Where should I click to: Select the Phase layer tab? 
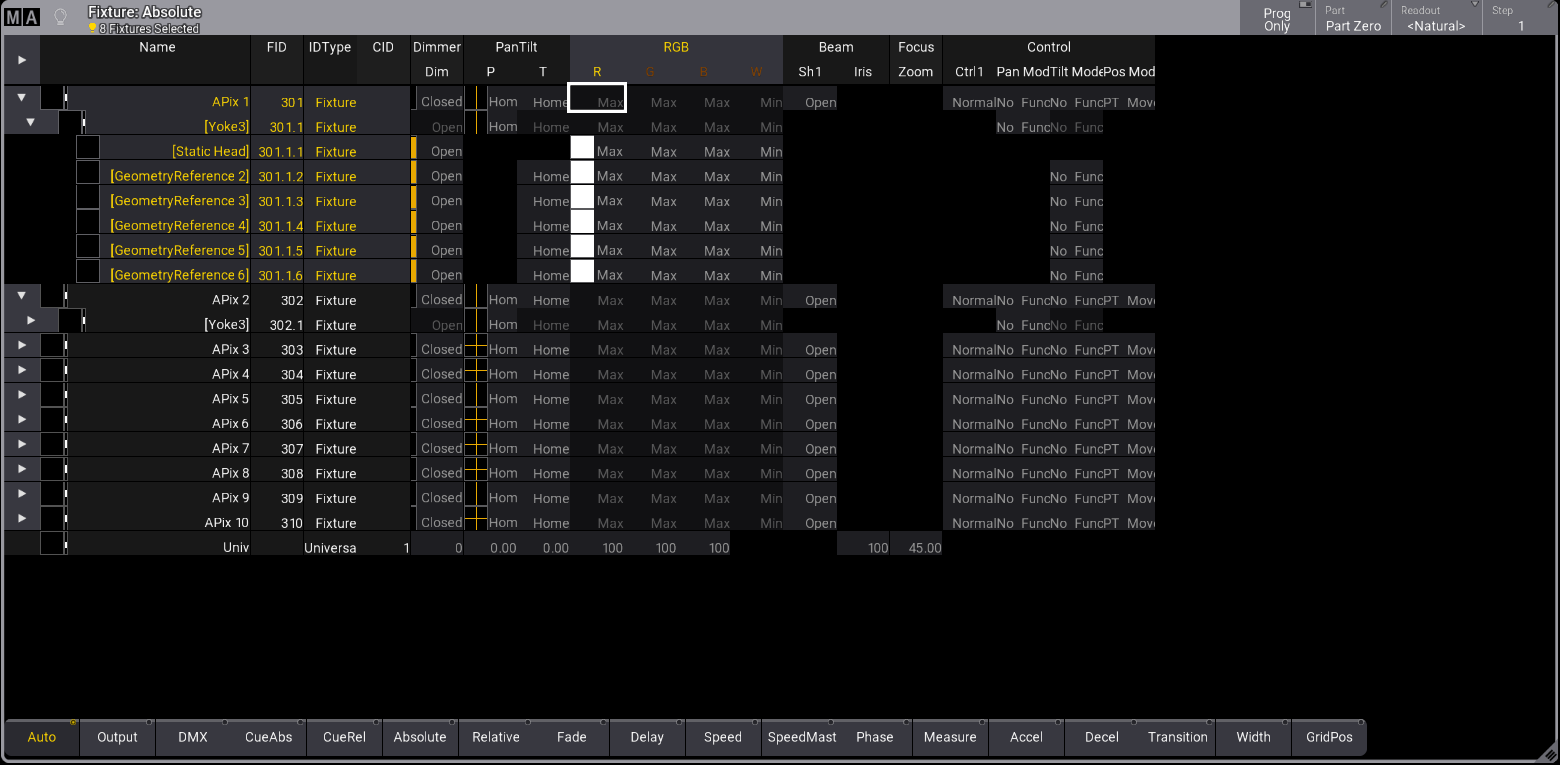click(874, 737)
